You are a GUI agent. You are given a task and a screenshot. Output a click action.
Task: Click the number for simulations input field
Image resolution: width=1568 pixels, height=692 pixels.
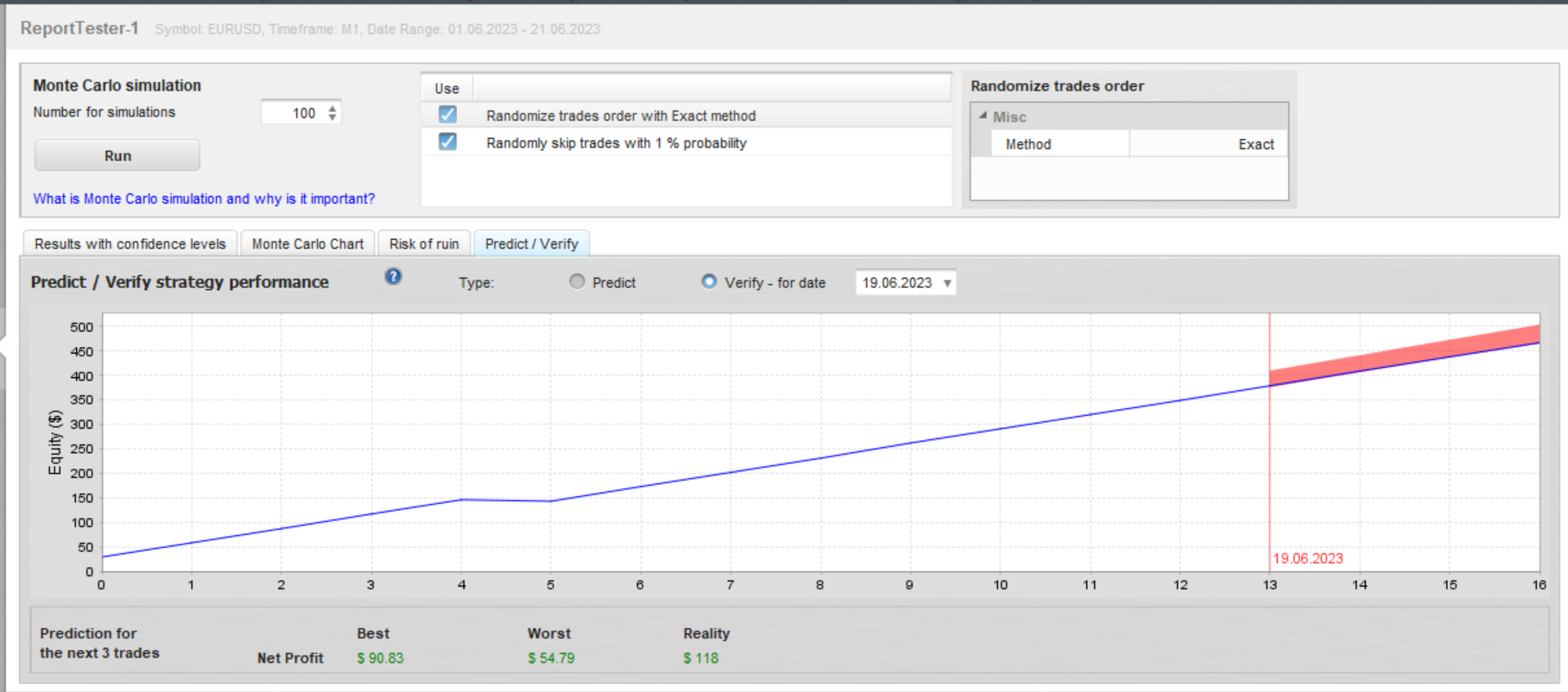(292, 113)
